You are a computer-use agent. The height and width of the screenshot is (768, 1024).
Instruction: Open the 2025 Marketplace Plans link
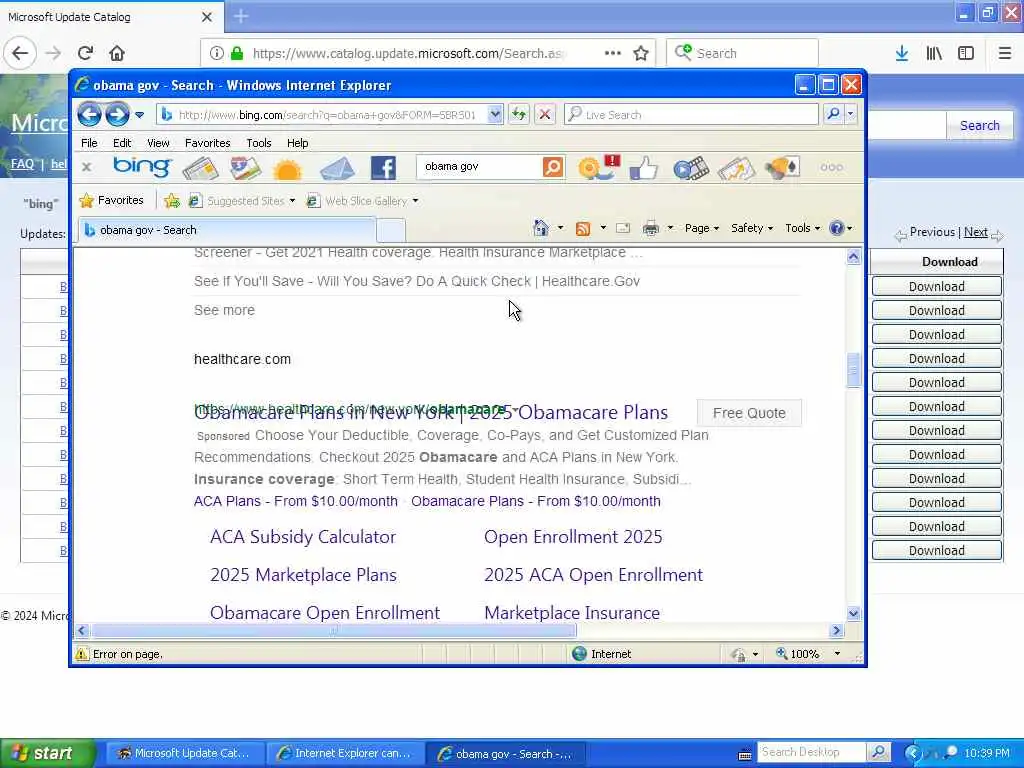pos(304,575)
